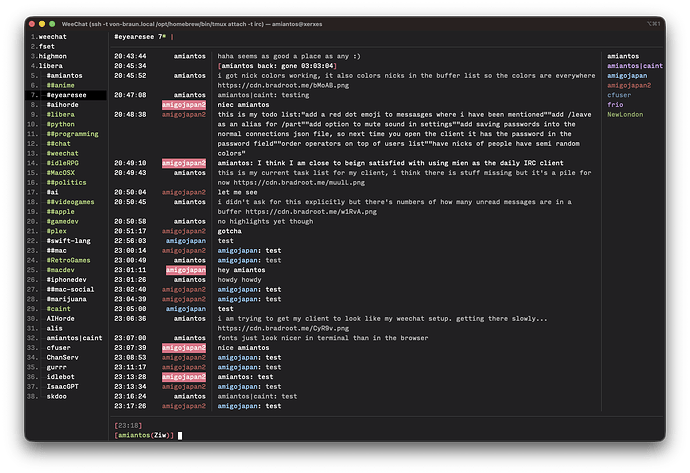Open the w1RvA.png image link
Viewport: 690px width, 473px height.
(x=311, y=211)
